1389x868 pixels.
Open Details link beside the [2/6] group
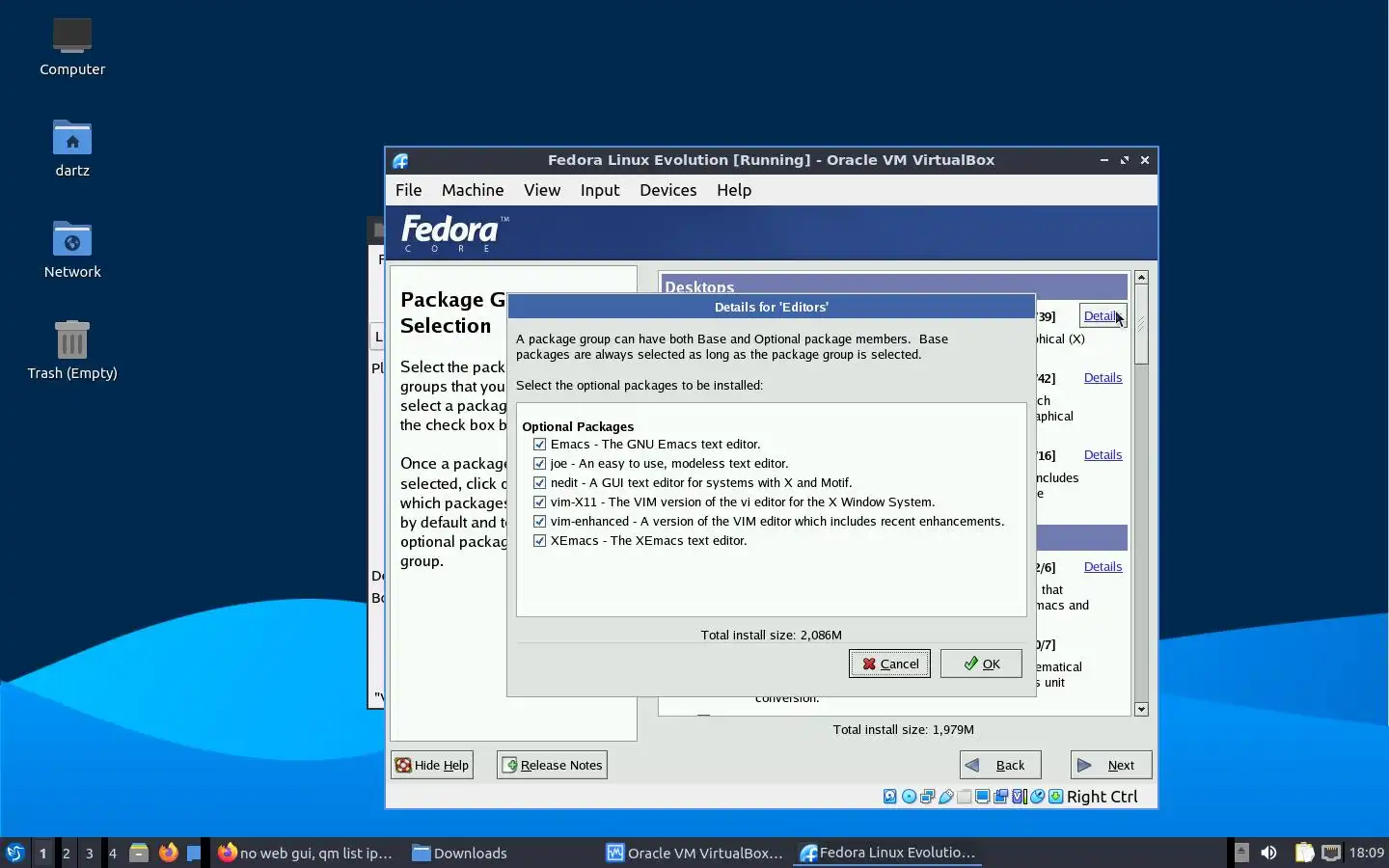click(1103, 567)
